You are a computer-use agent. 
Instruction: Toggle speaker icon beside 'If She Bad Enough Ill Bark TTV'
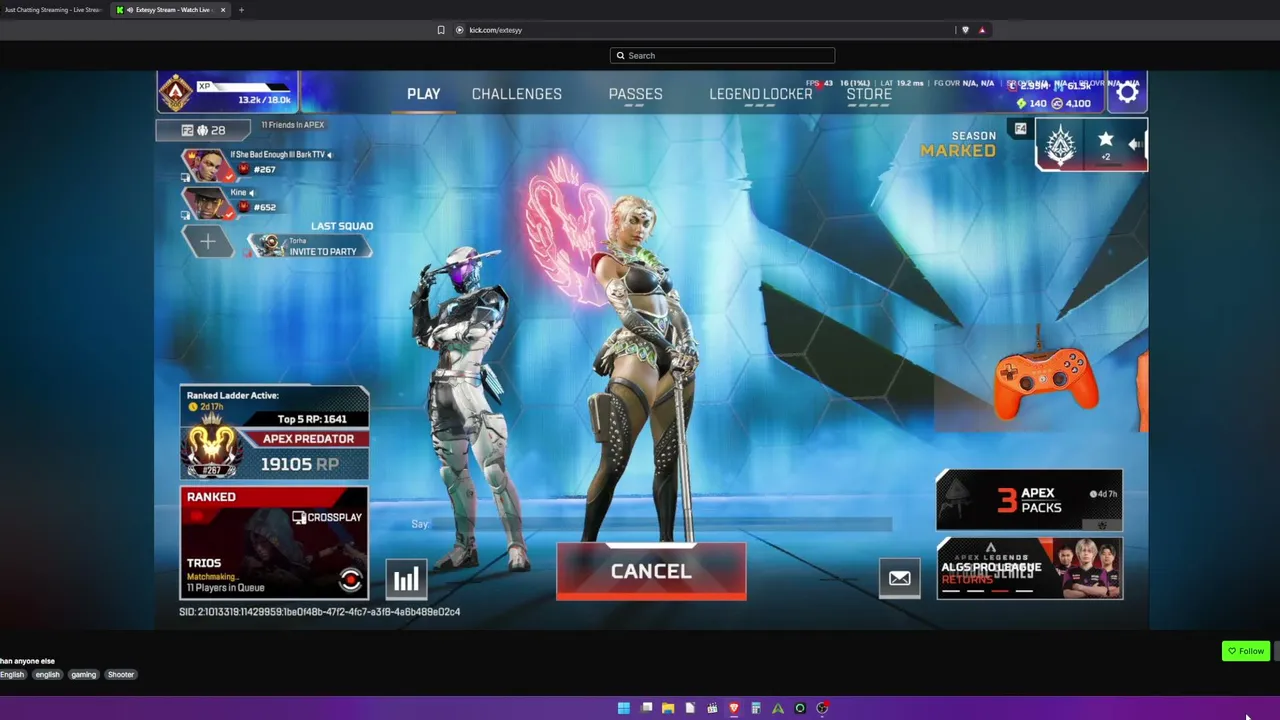tap(329, 155)
